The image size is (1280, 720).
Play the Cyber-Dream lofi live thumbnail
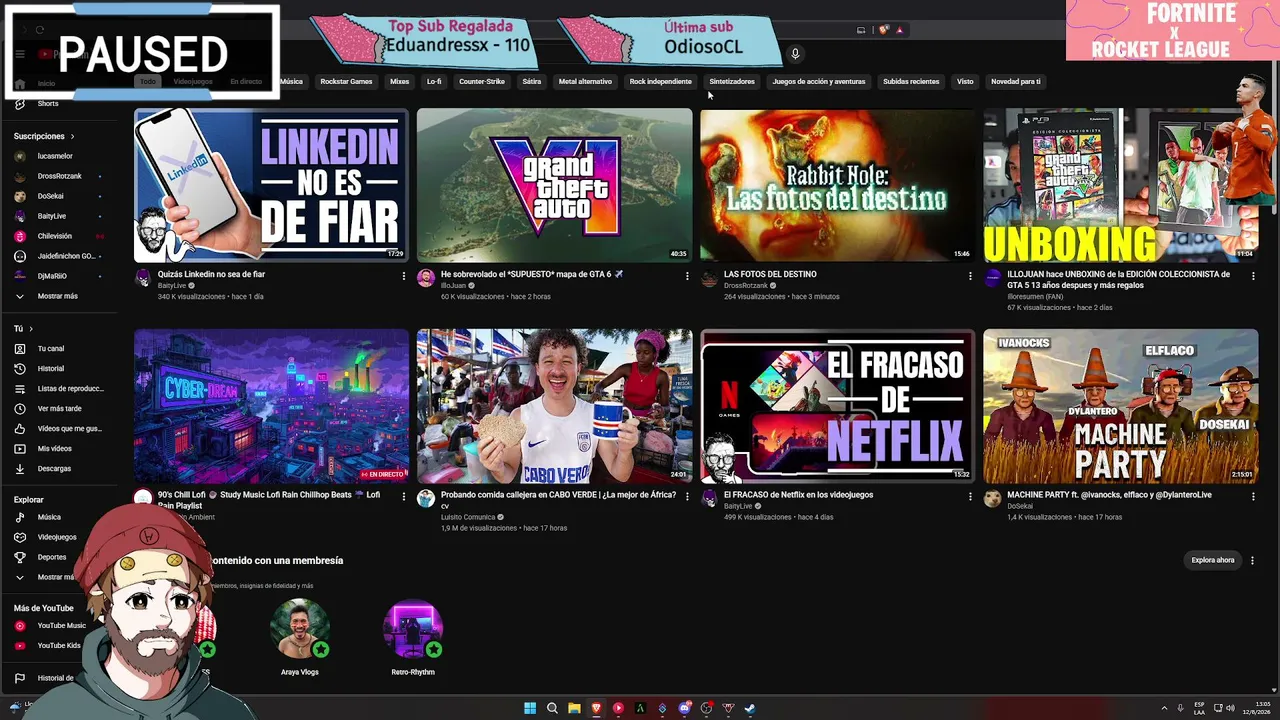[x=271, y=406]
